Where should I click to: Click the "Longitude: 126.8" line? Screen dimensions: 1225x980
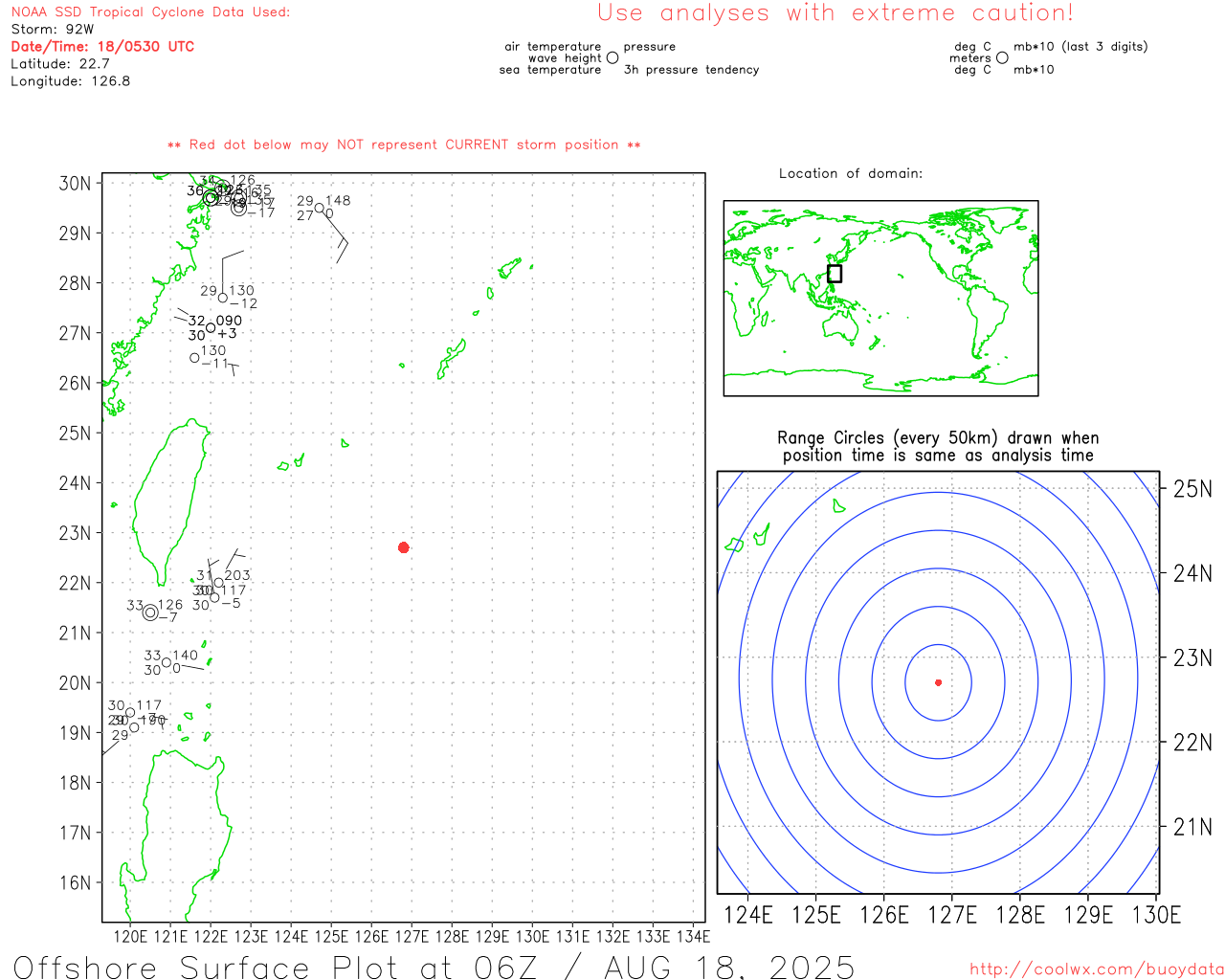(x=71, y=81)
